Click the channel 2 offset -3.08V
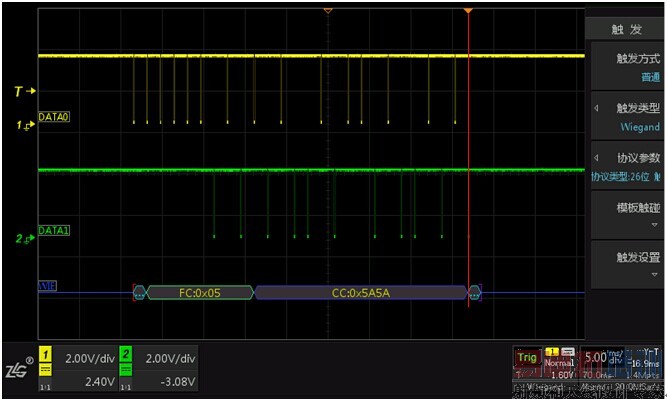The width and height of the screenshot is (667, 401). [177, 381]
